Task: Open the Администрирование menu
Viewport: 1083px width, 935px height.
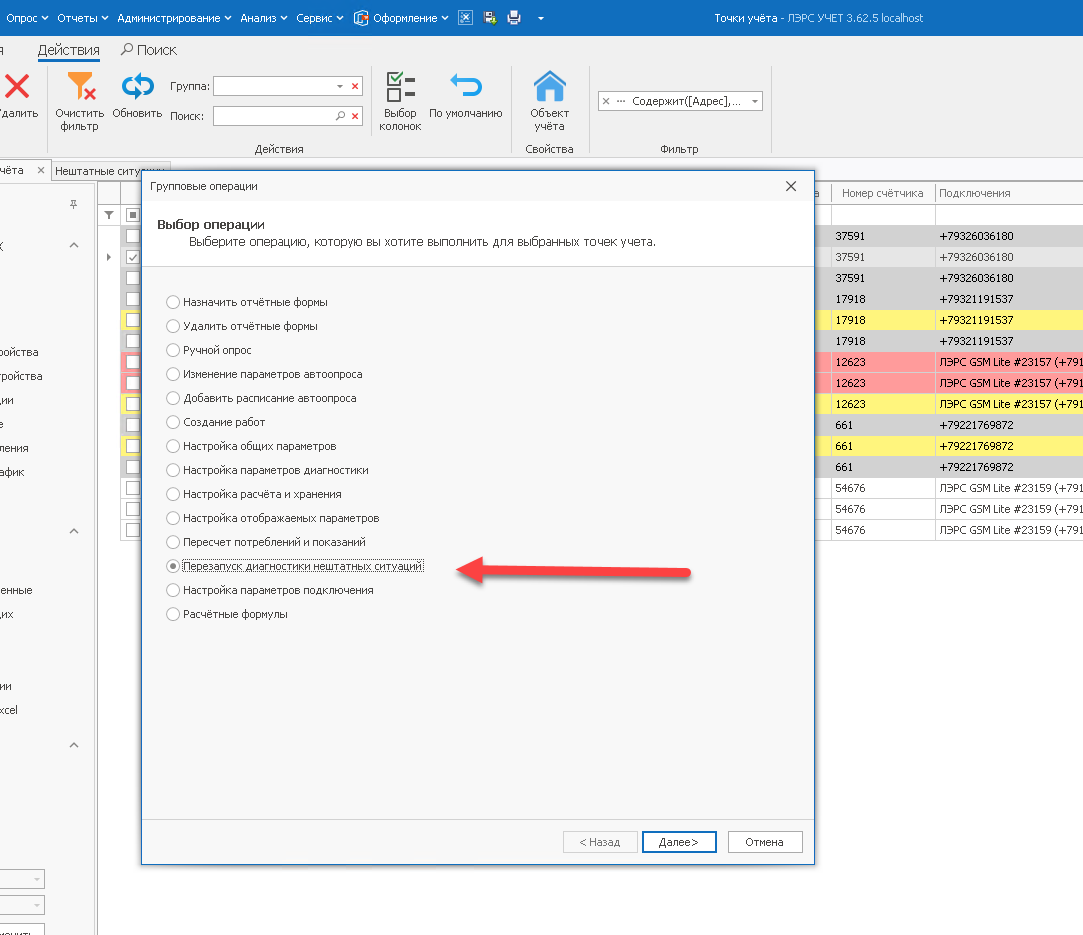Action: tap(173, 18)
